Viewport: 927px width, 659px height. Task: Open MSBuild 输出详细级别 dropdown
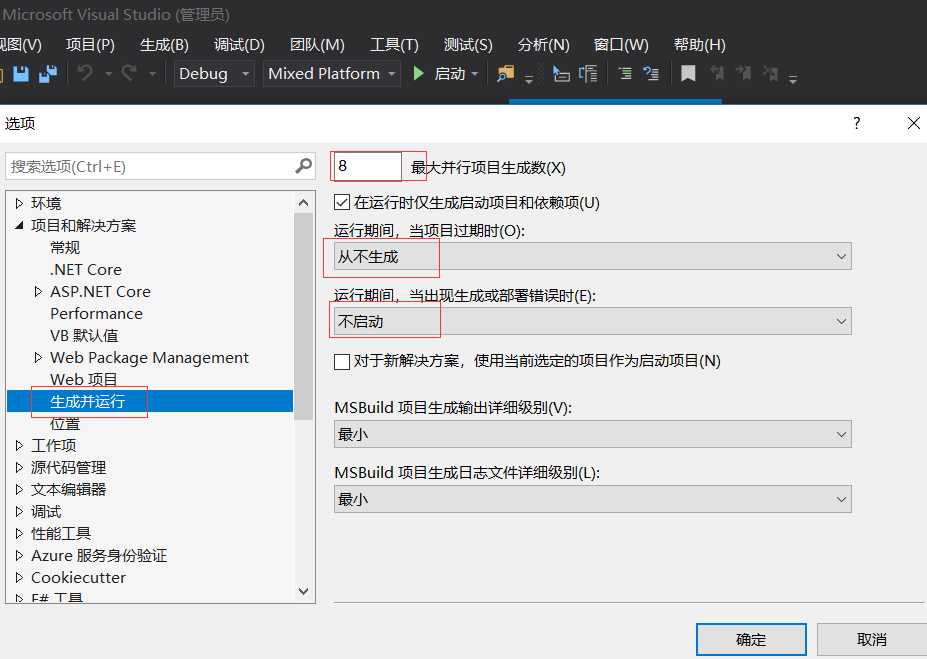pos(592,434)
